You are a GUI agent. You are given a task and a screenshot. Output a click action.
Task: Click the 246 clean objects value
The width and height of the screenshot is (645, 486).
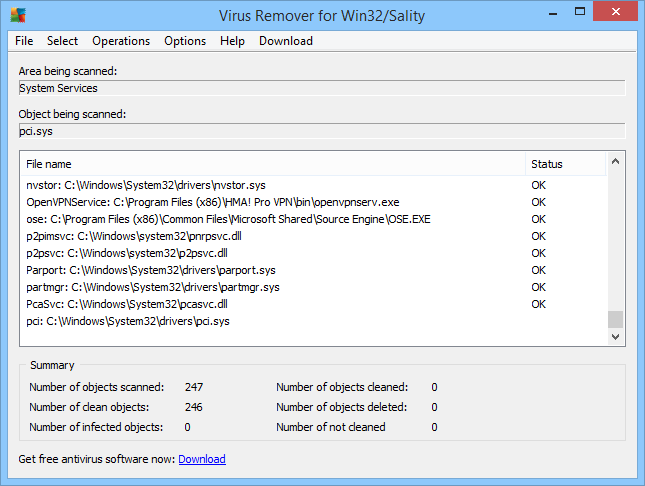click(194, 407)
